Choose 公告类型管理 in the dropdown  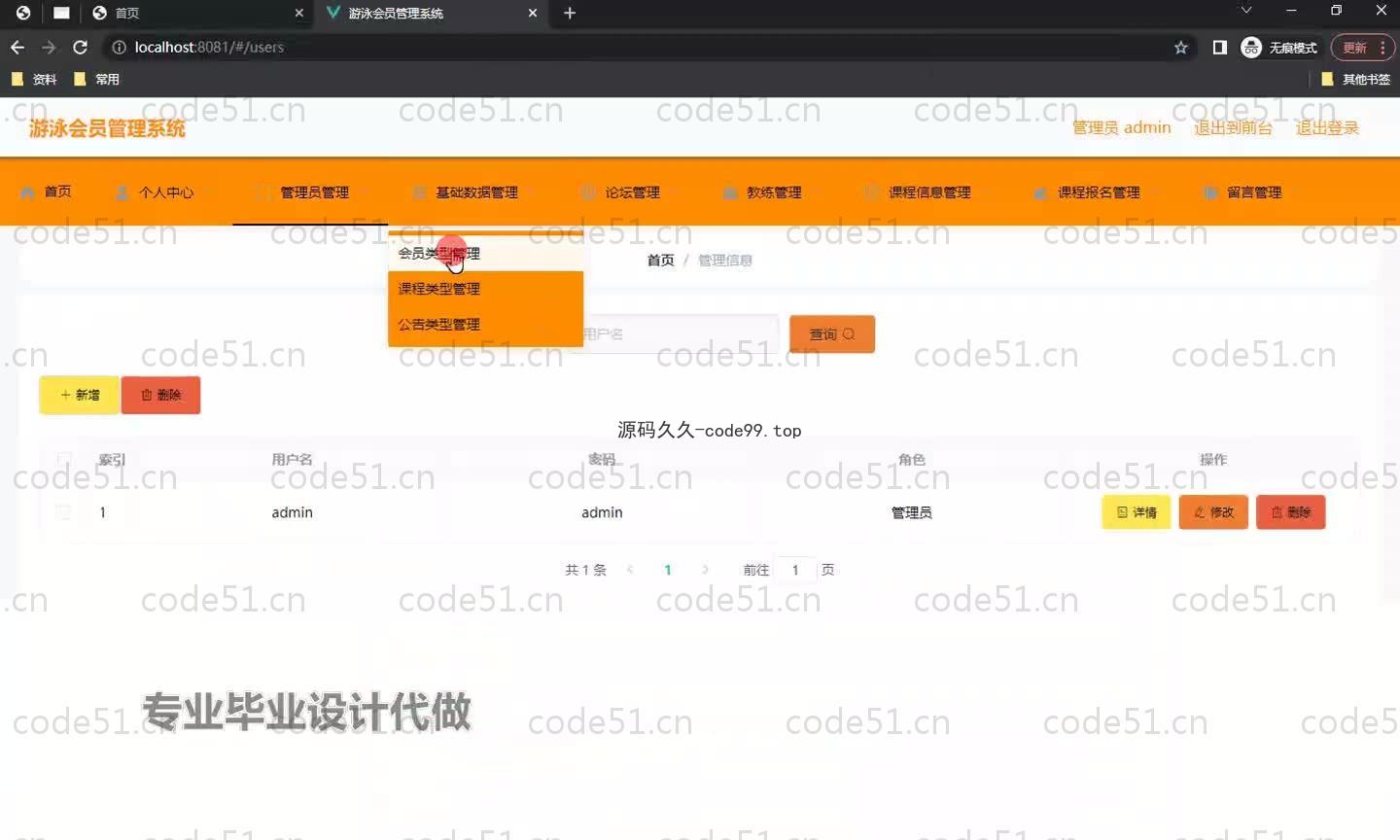439,325
